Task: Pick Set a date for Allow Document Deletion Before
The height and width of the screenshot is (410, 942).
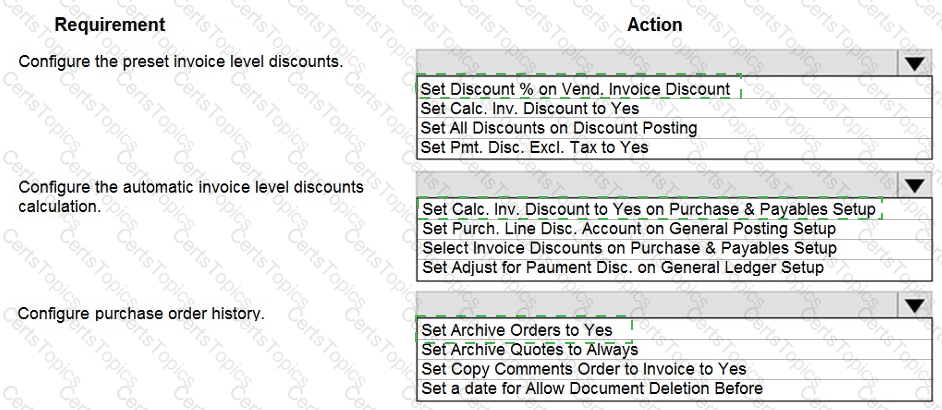Action: [591, 388]
